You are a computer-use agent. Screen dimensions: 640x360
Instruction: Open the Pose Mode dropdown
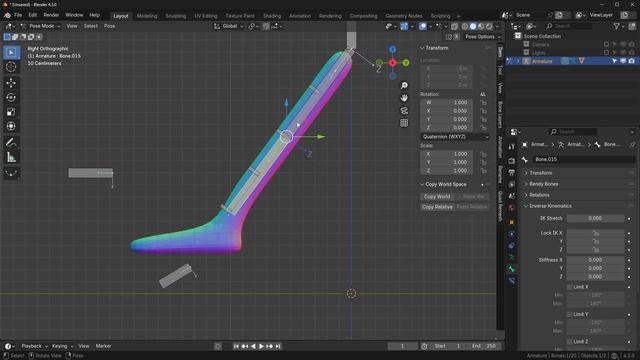[40, 26]
